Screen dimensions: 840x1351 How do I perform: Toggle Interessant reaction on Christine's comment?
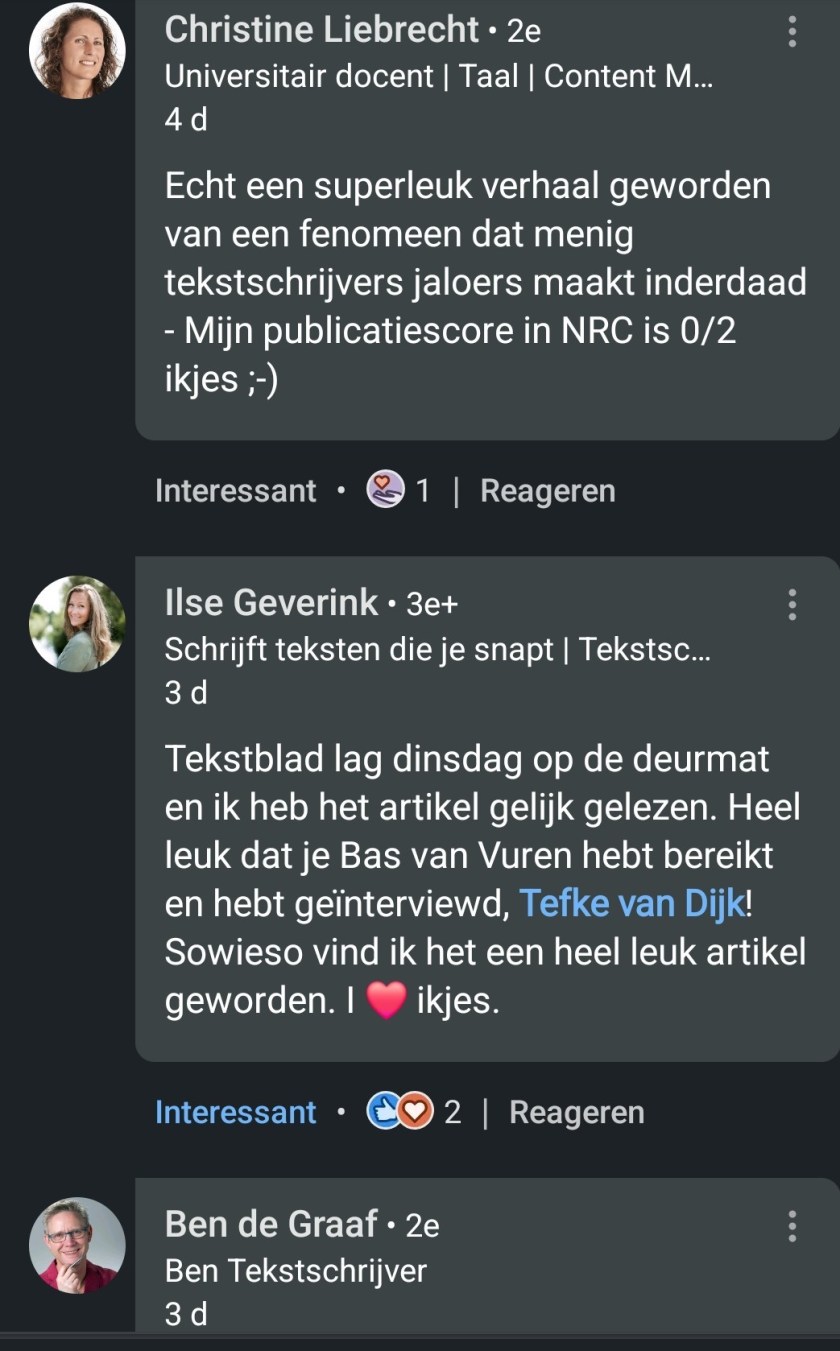tap(236, 491)
